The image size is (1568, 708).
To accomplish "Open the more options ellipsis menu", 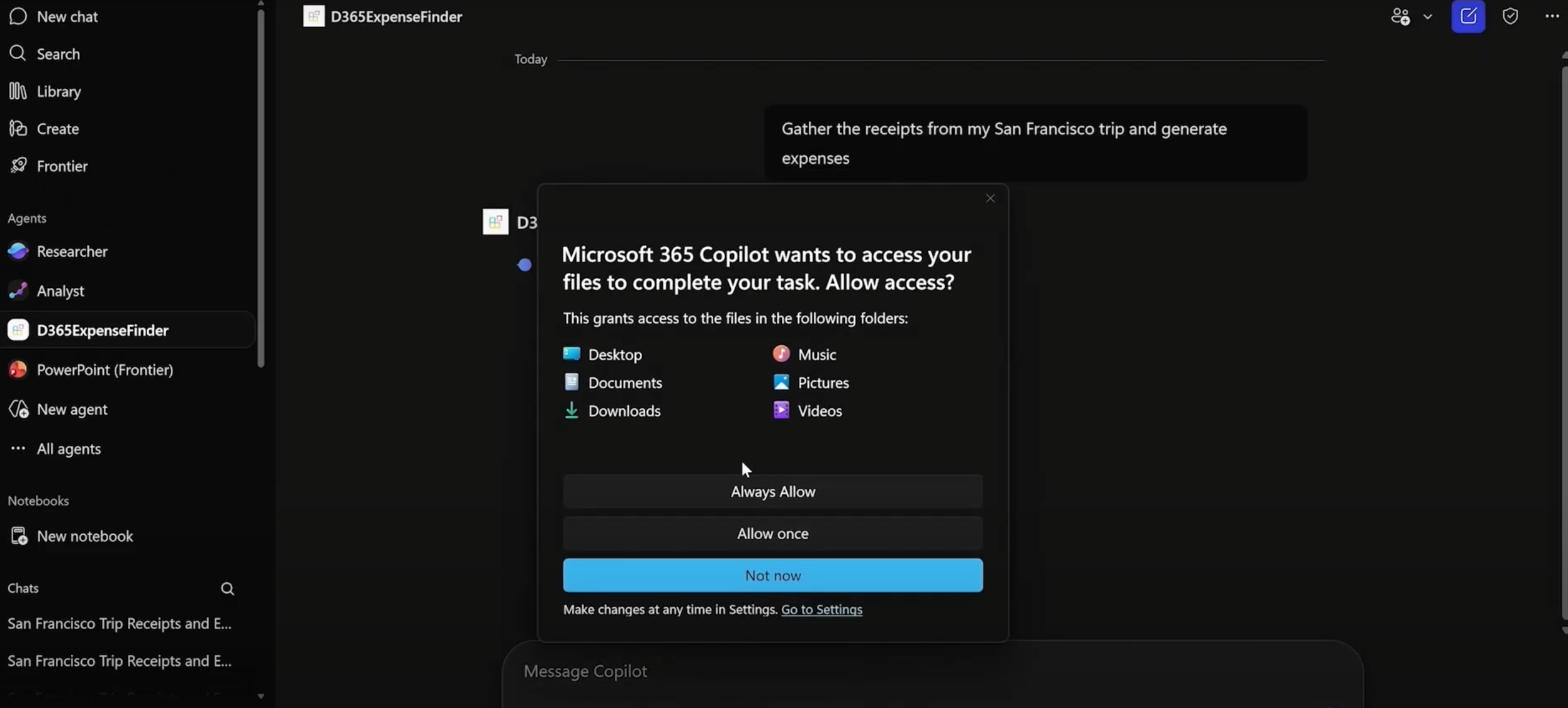I will click(x=1551, y=16).
